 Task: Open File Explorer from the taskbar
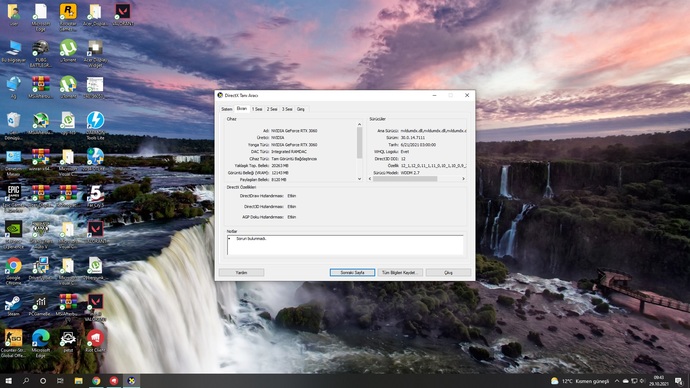[78, 381]
